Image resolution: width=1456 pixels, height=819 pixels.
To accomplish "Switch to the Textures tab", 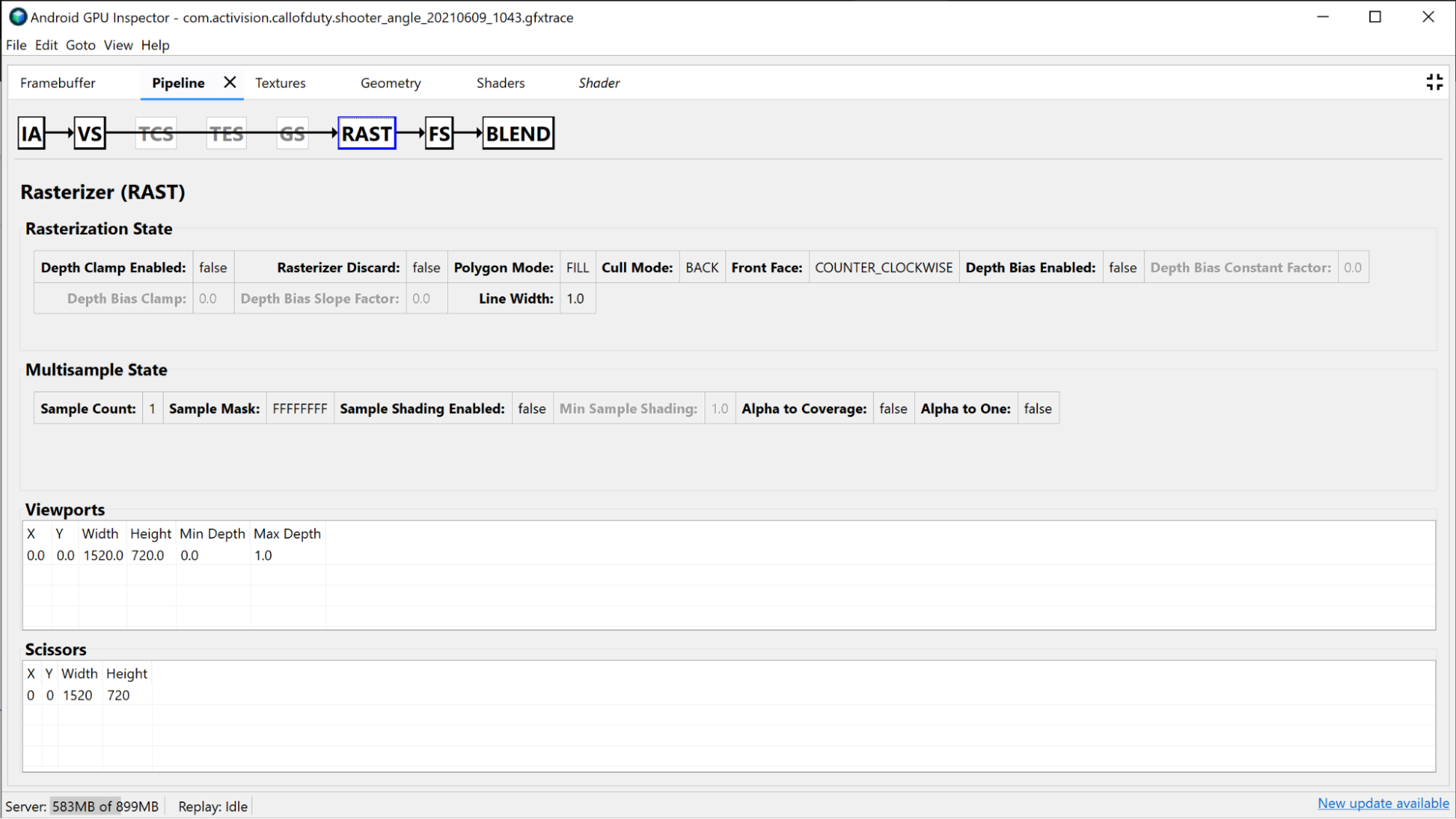I will (281, 83).
